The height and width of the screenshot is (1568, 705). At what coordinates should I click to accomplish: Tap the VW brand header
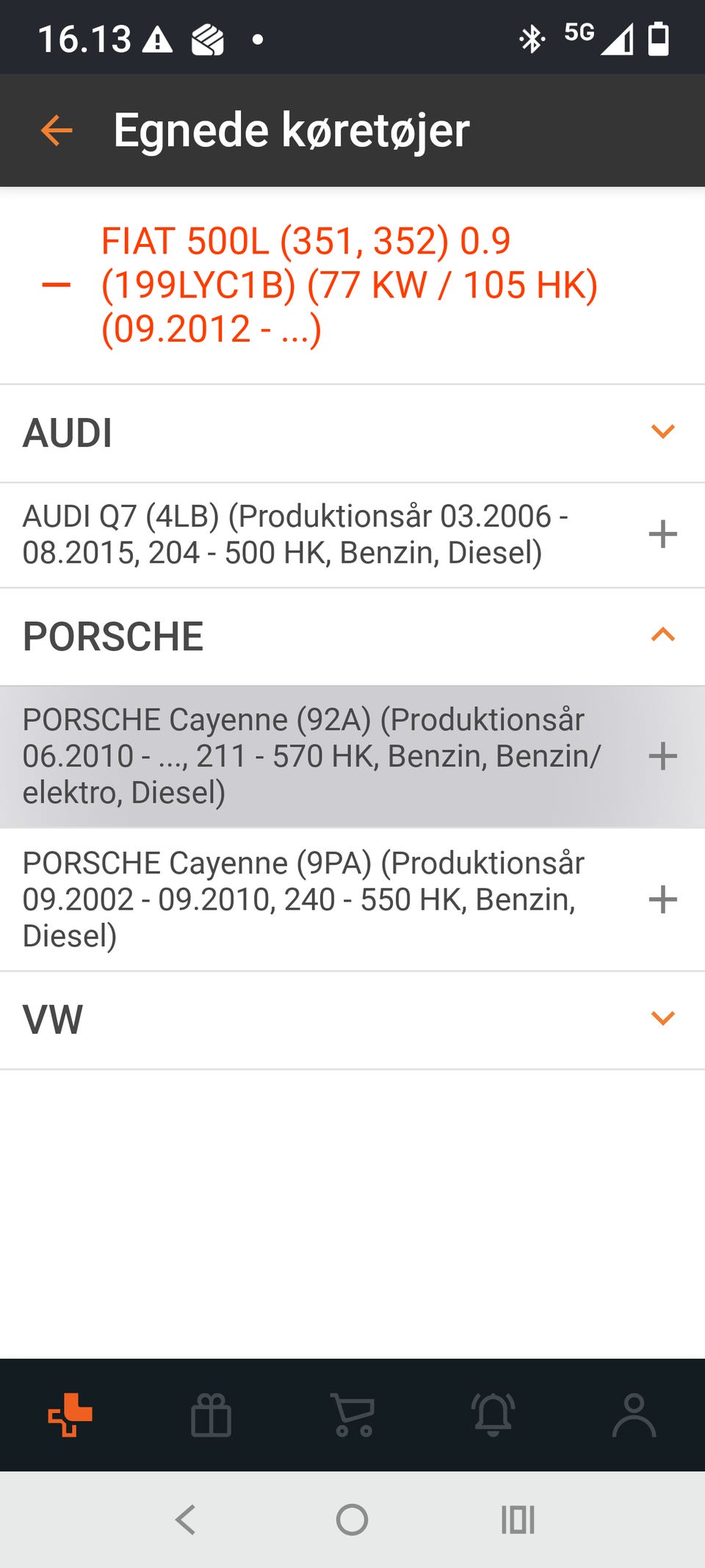coord(53,1020)
